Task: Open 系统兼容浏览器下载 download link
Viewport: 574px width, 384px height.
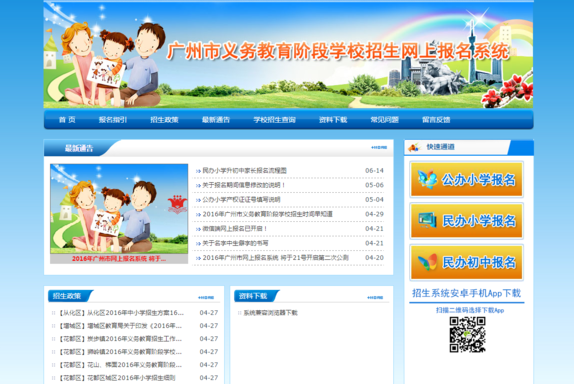Action: (x=271, y=313)
